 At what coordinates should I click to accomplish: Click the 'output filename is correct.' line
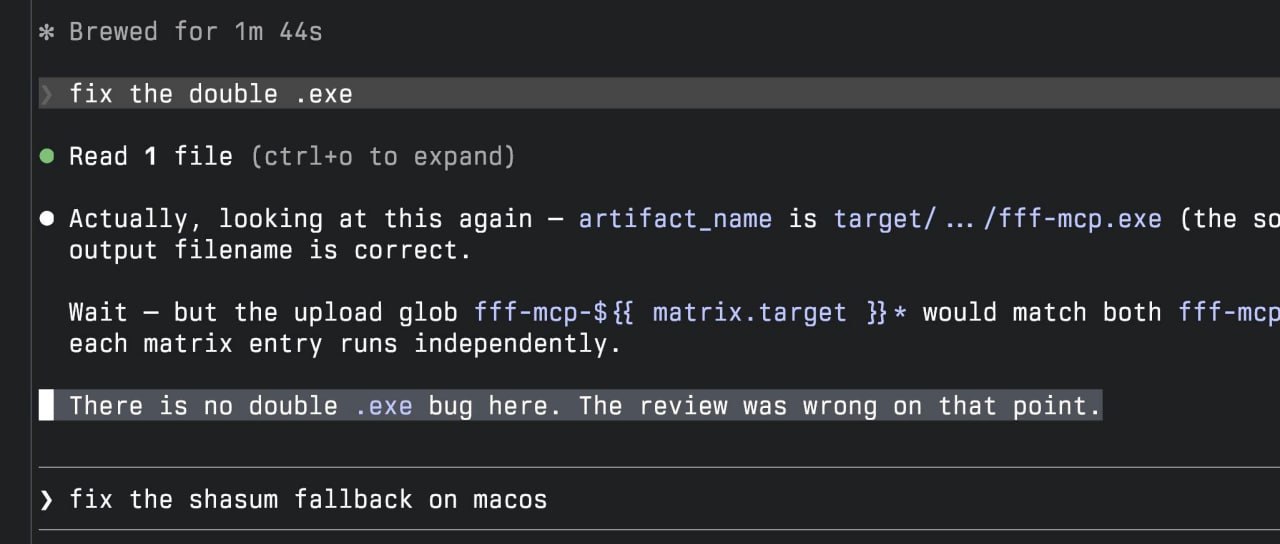coord(270,250)
